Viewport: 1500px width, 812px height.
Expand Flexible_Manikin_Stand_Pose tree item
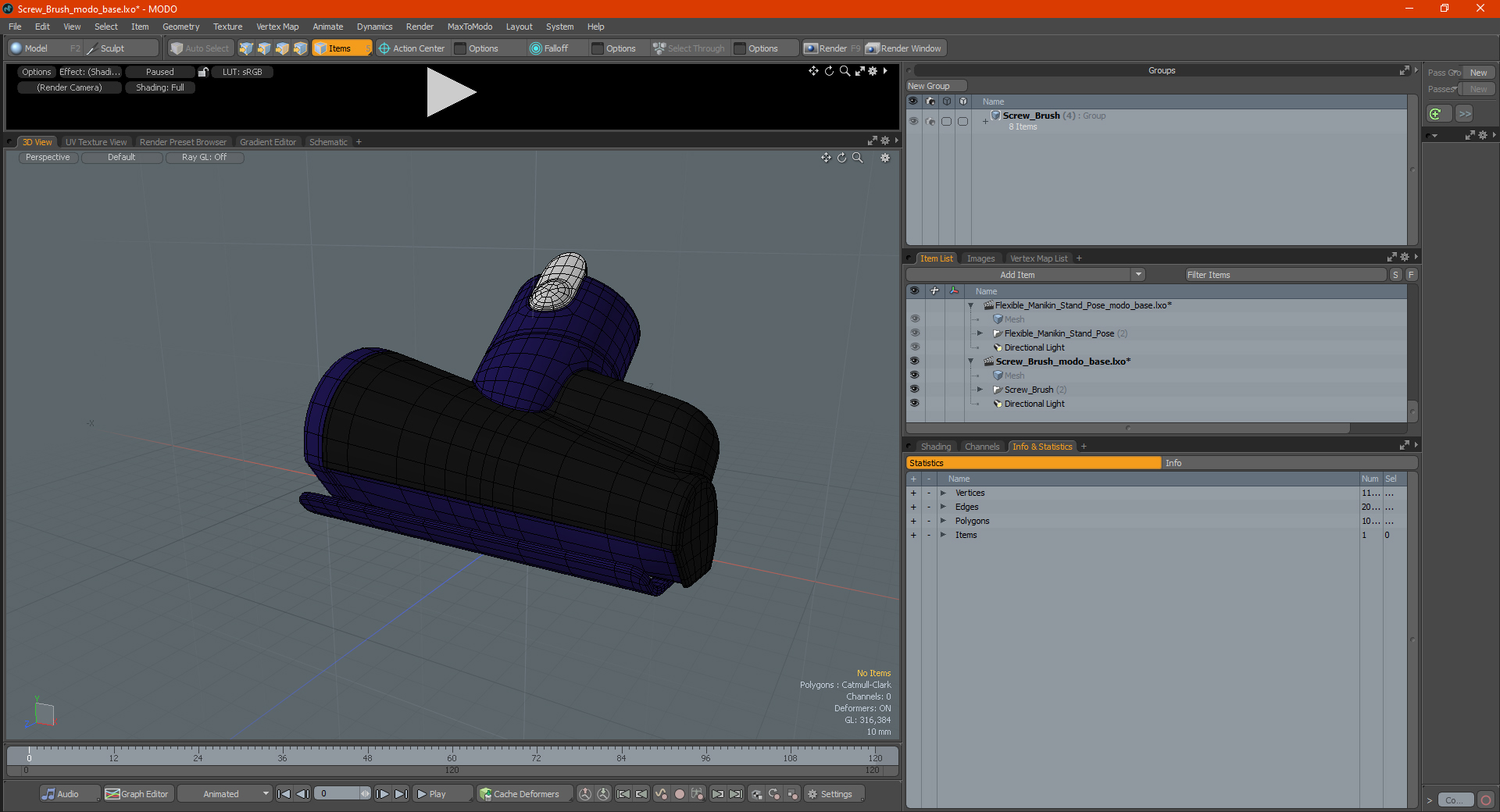click(x=980, y=333)
